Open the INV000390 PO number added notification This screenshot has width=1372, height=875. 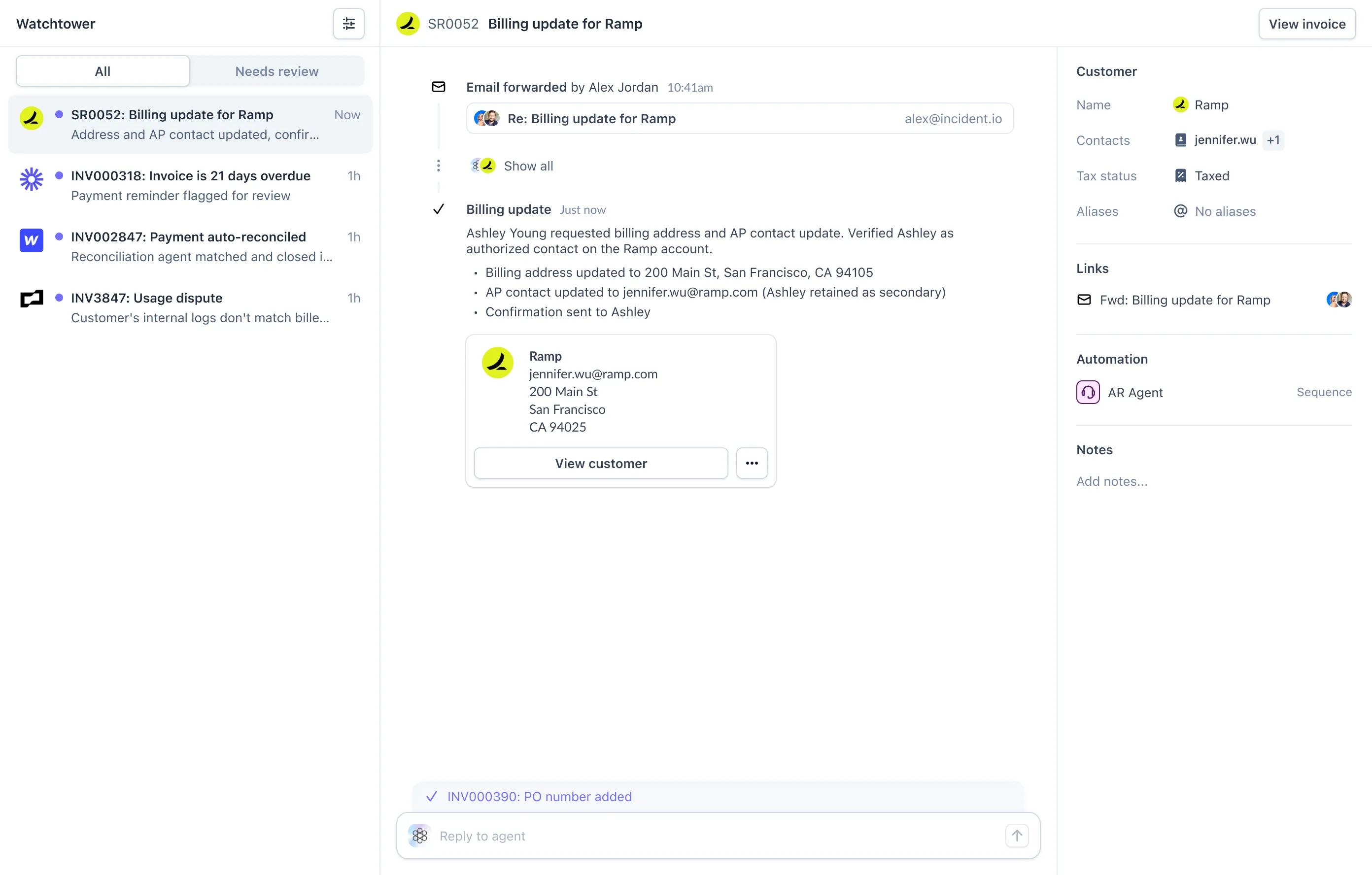click(x=539, y=796)
